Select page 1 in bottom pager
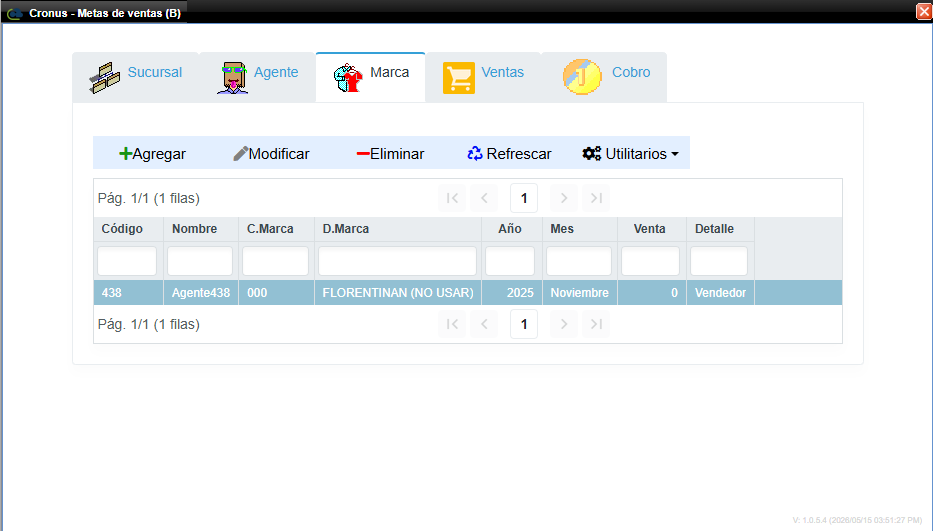This screenshot has height=531, width=933. 524,324
